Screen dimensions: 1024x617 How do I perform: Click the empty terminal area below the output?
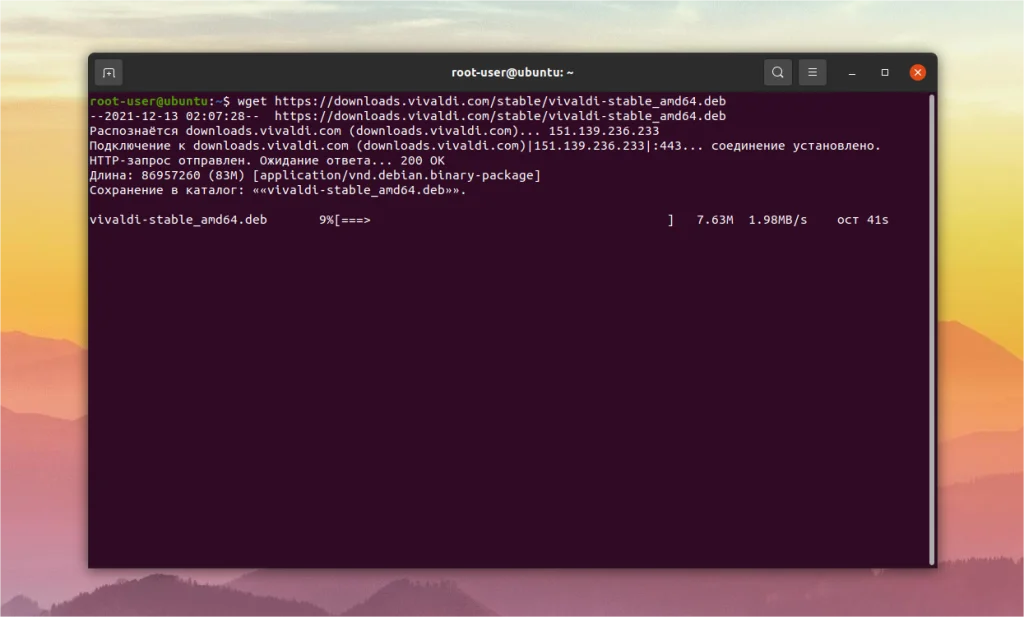point(500,400)
